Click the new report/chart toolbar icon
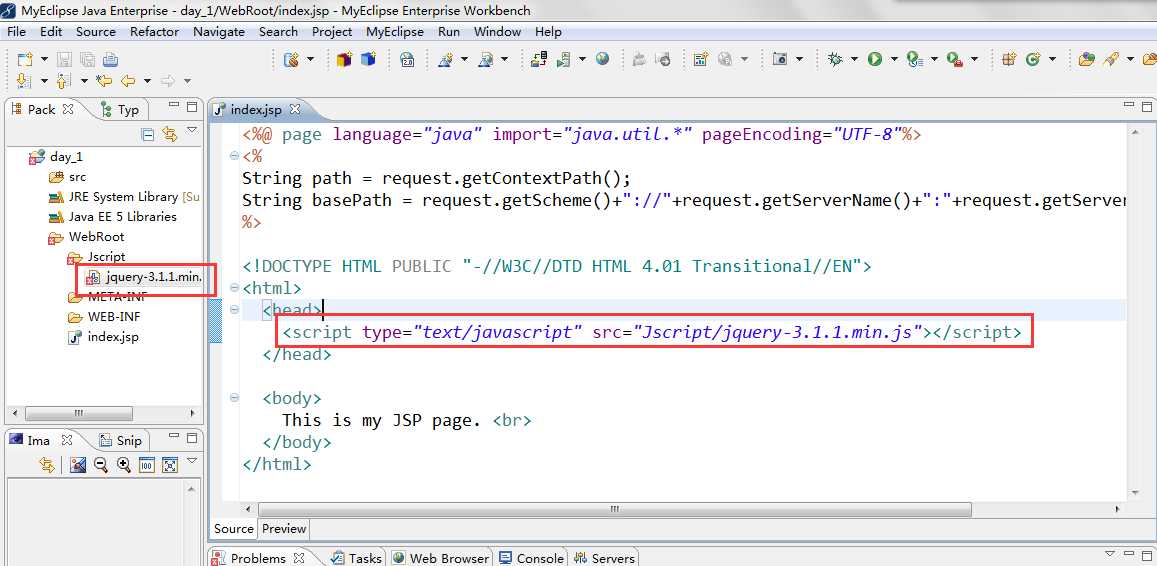The height and width of the screenshot is (566, 1157). pos(700,60)
